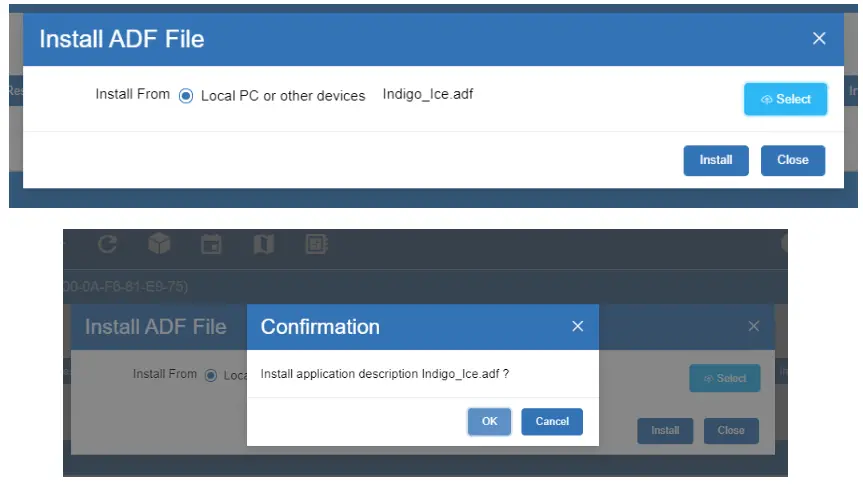Click the 'Install application description' message text
This screenshot has height=486, width=863.
[385, 374]
